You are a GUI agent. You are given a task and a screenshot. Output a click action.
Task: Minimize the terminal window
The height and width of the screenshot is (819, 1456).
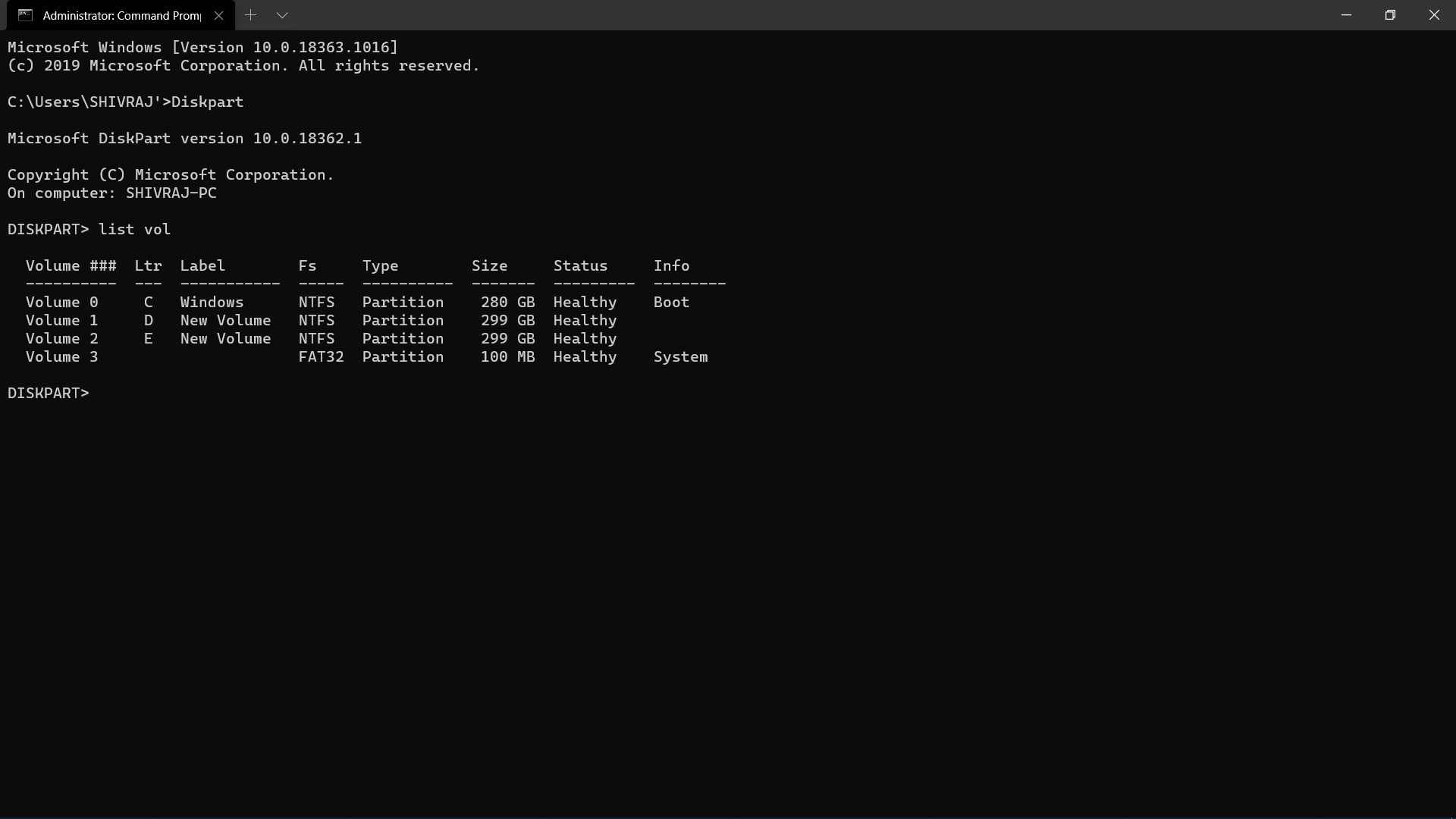(x=1346, y=15)
